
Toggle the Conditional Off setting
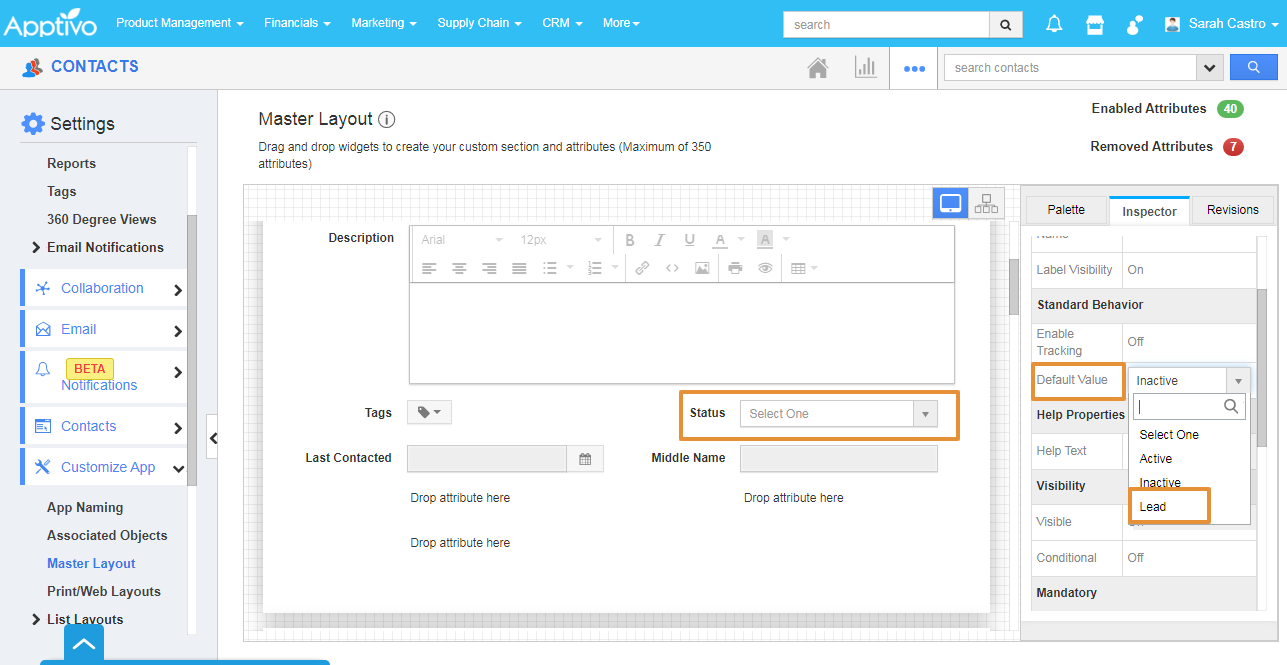(1136, 558)
